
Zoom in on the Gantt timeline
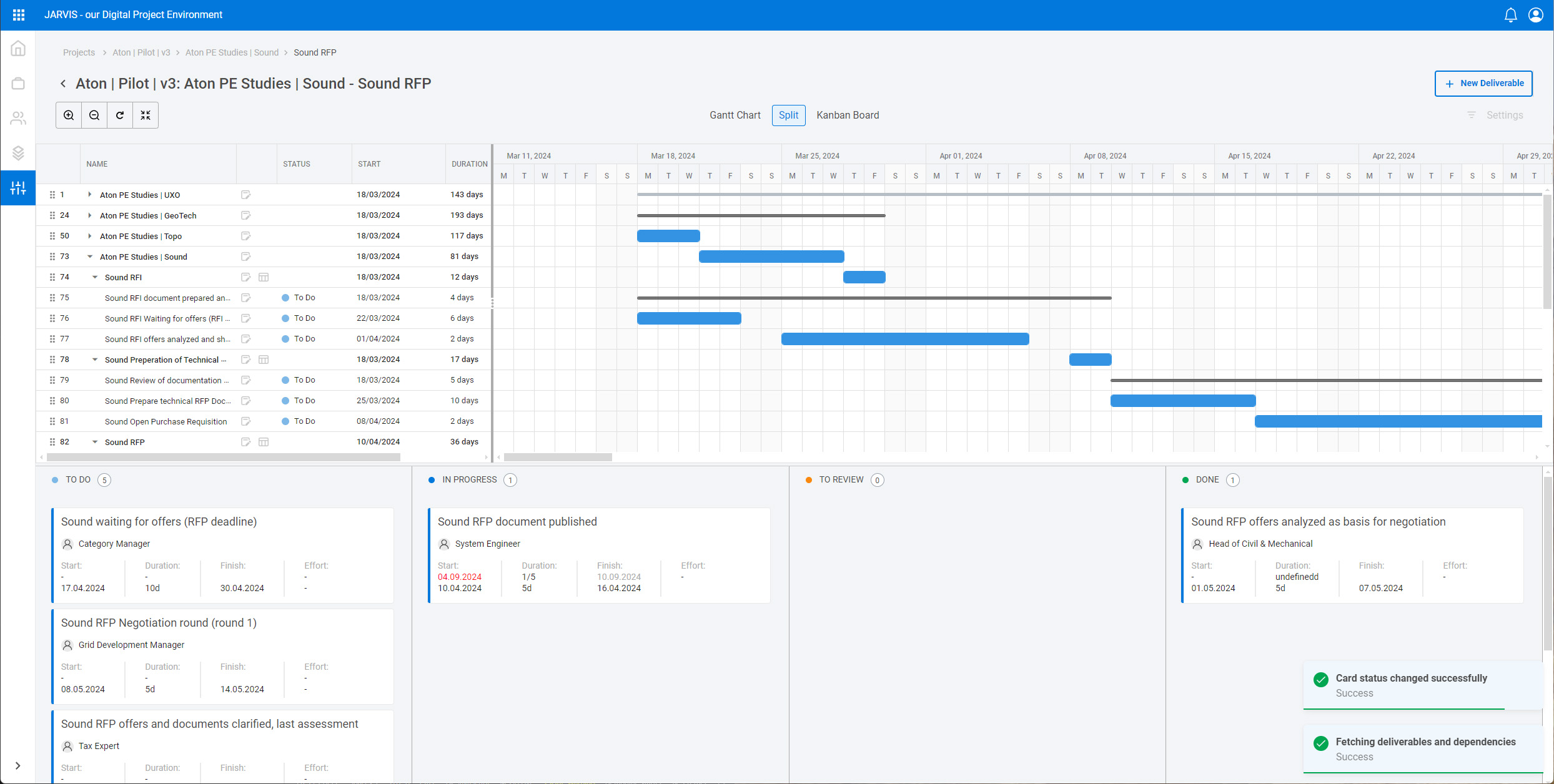point(69,115)
